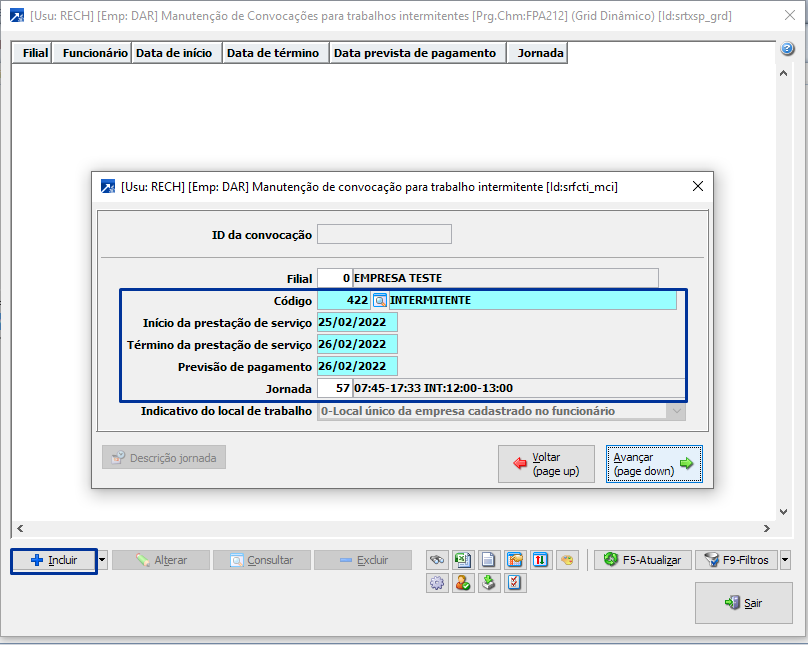Close the convocação dialog window
The height and width of the screenshot is (645, 808).
pos(698,186)
